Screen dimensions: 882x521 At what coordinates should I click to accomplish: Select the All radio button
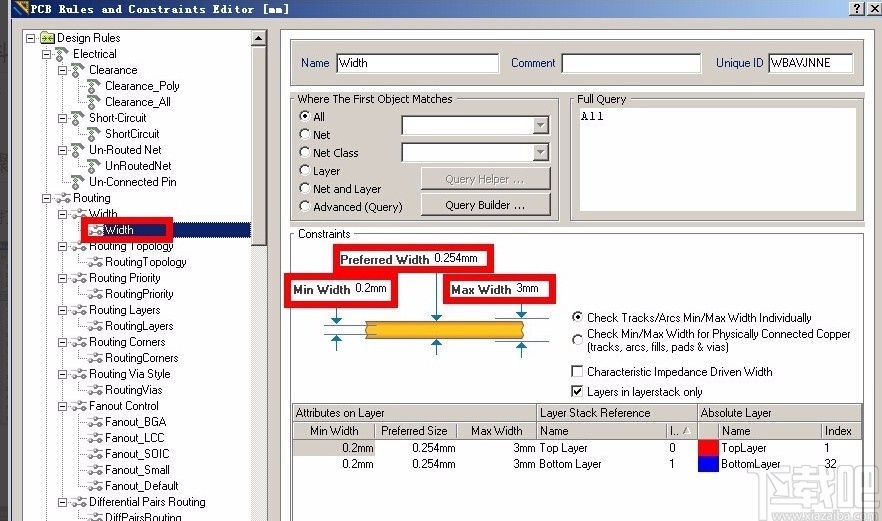pyautogui.click(x=305, y=116)
